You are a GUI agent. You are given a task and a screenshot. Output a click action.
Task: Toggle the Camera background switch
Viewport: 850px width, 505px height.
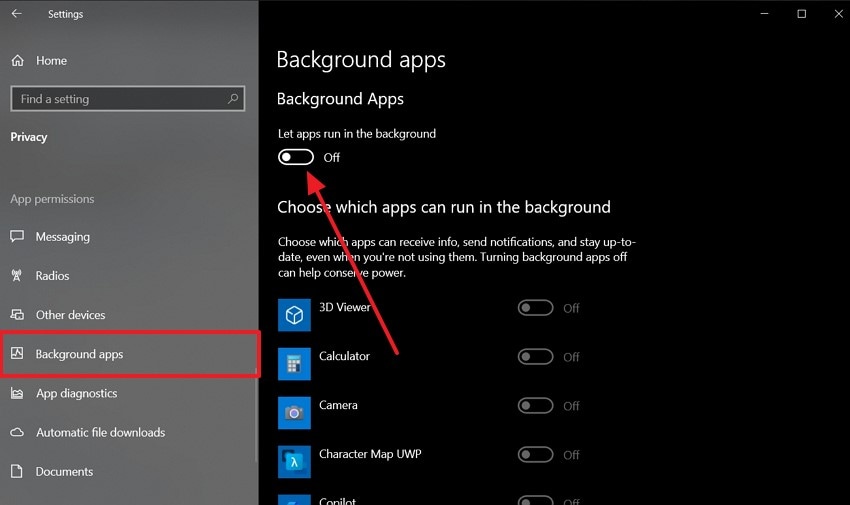(535, 406)
